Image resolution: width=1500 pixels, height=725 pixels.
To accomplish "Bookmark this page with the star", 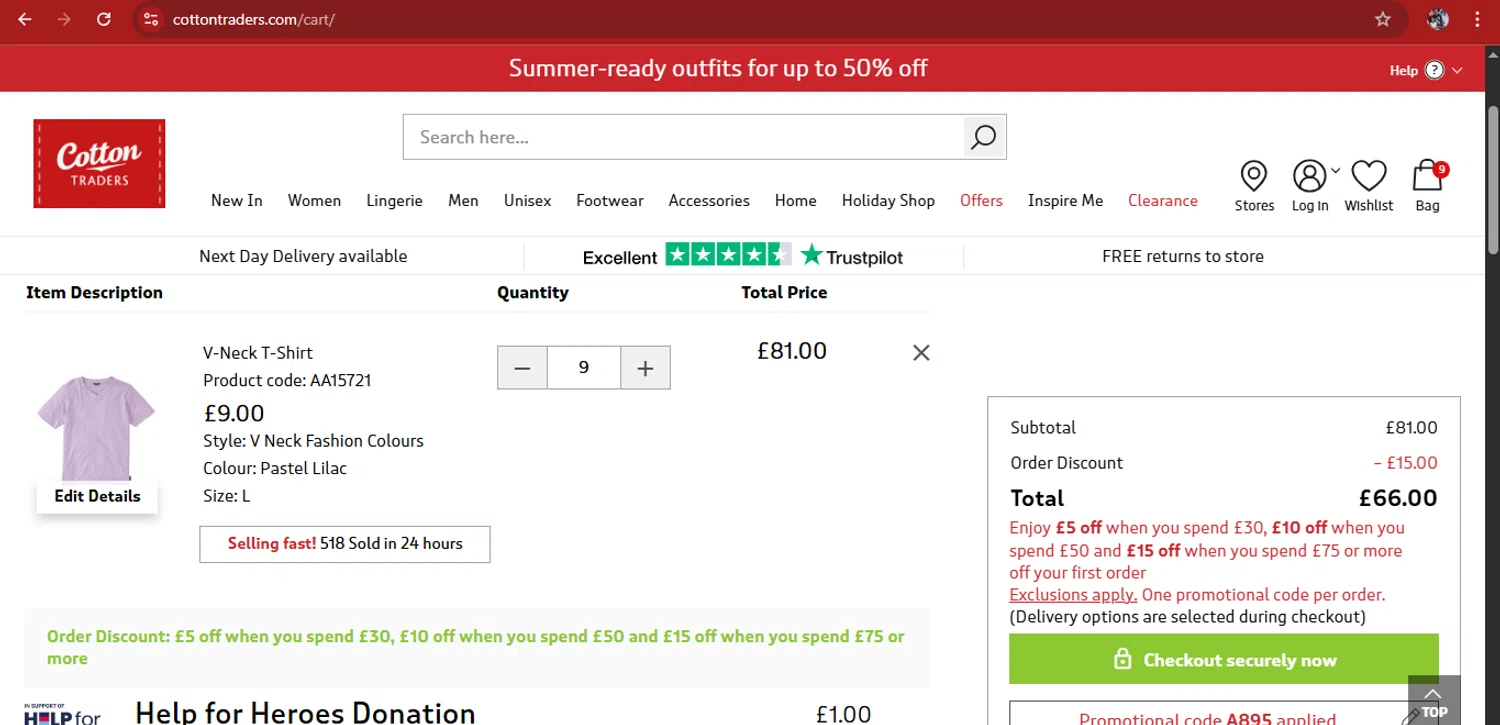I will coord(1383,19).
